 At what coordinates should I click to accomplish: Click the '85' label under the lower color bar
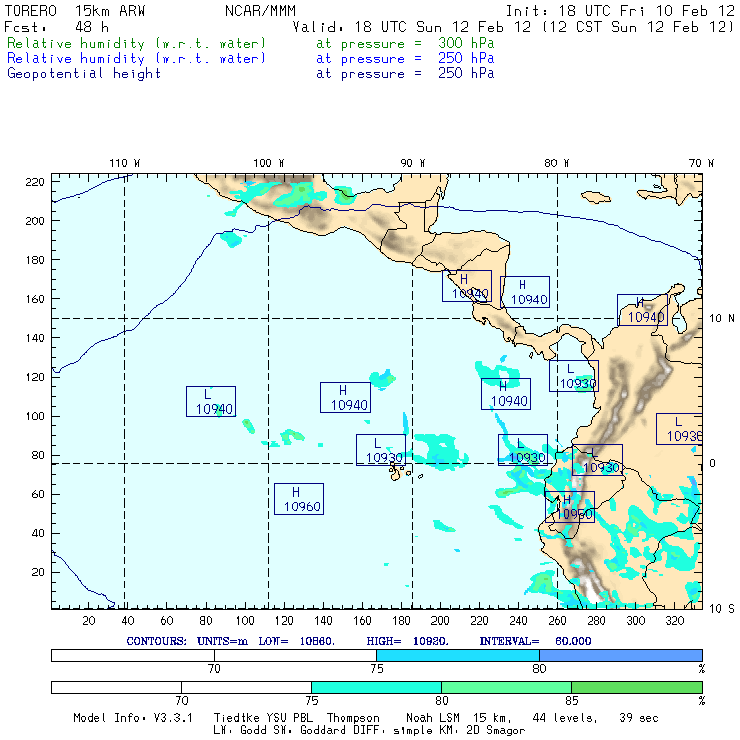coord(572,701)
